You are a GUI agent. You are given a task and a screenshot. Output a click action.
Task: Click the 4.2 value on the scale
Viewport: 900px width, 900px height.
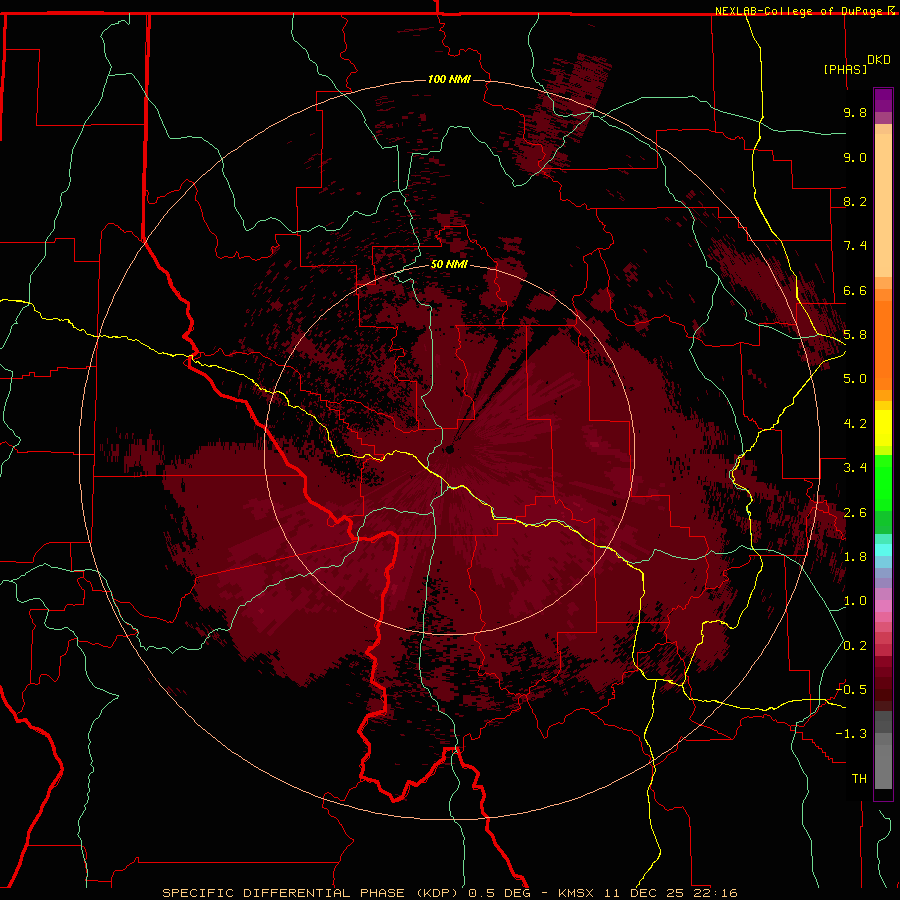click(855, 424)
